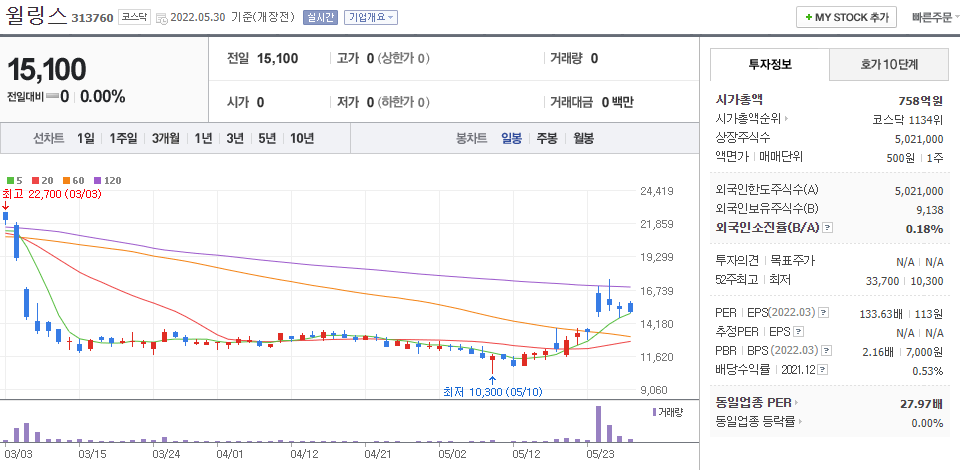Click the green plus in MY STOCK 추가
Viewport: 963px width, 470px height.
[x=808, y=18]
